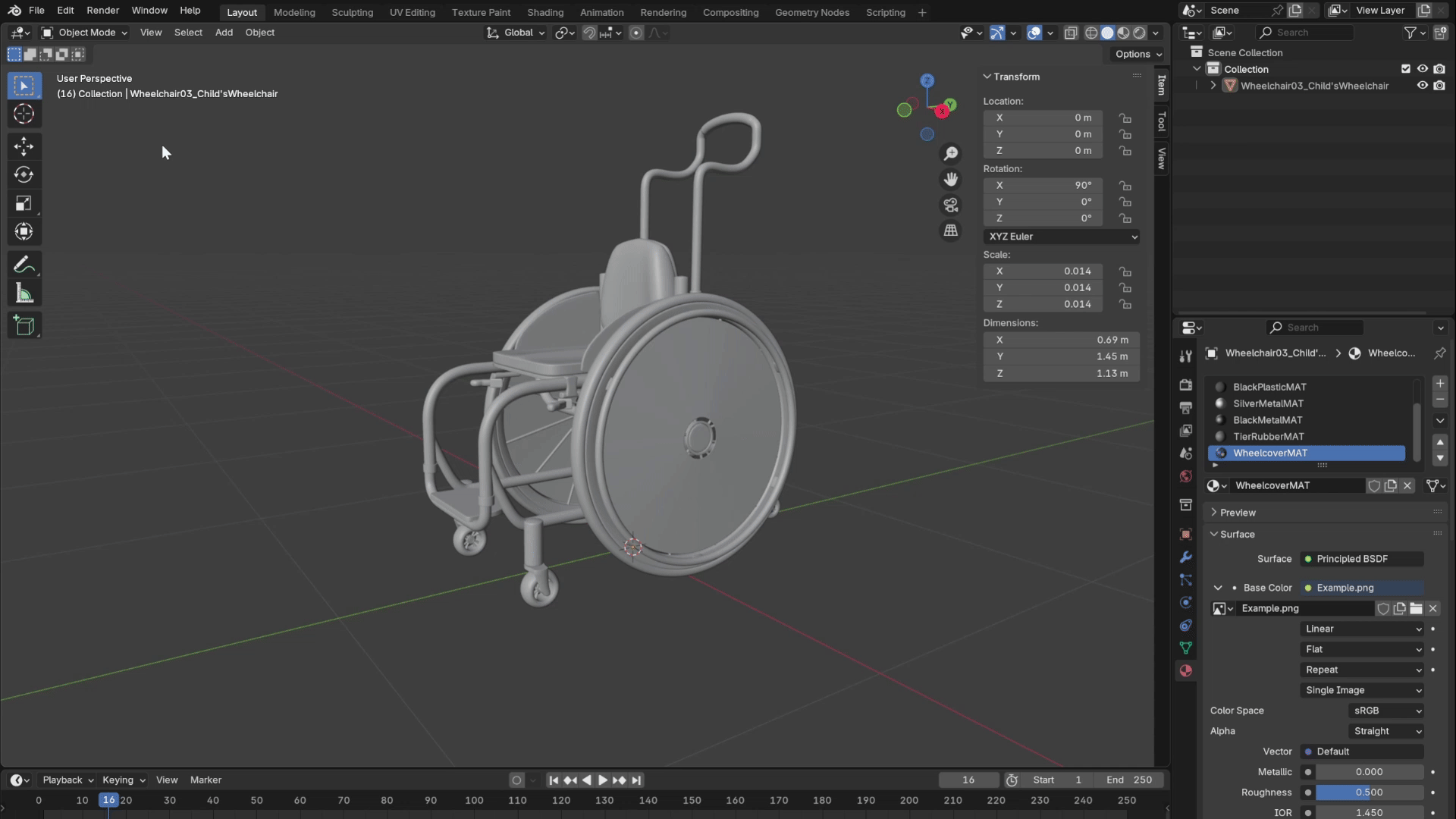
Task: Select BlackMetalMAT material slot
Action: (1267, 420)
